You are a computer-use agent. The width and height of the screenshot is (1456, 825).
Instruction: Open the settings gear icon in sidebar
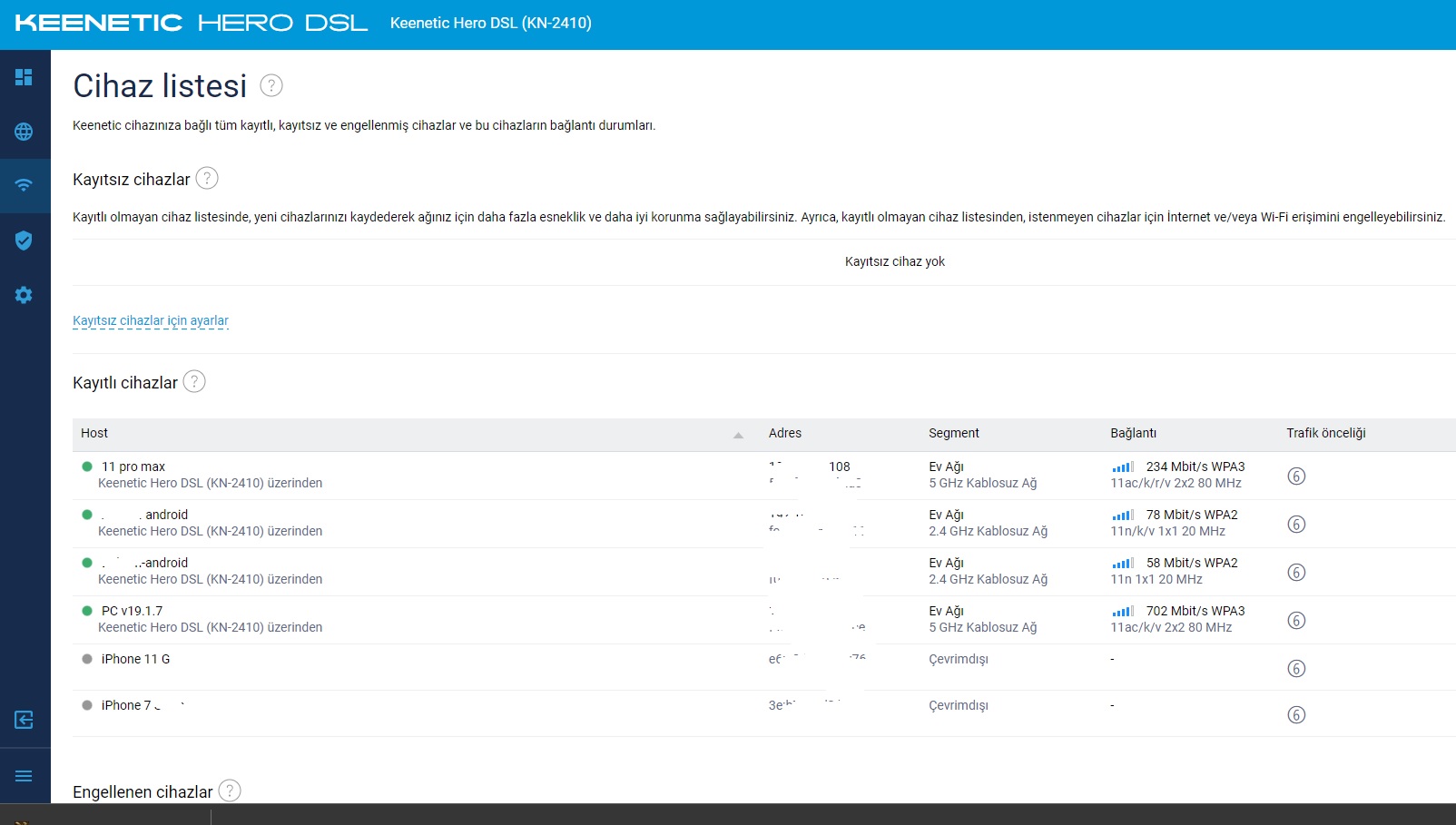pyautogui.click(x=24, y=295)
